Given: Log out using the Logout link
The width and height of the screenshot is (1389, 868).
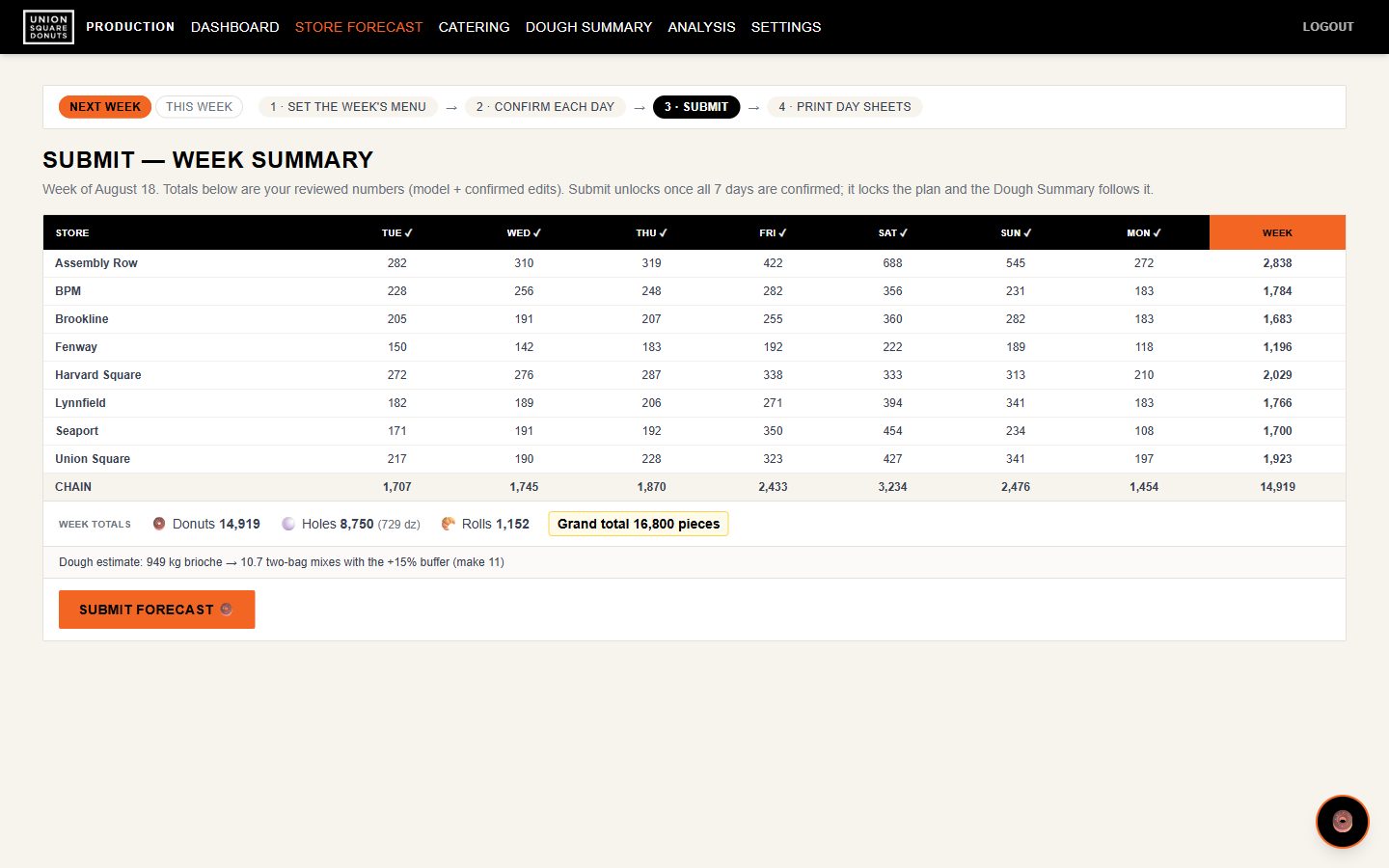Looking at the screenshot, I should [1327, 27].
